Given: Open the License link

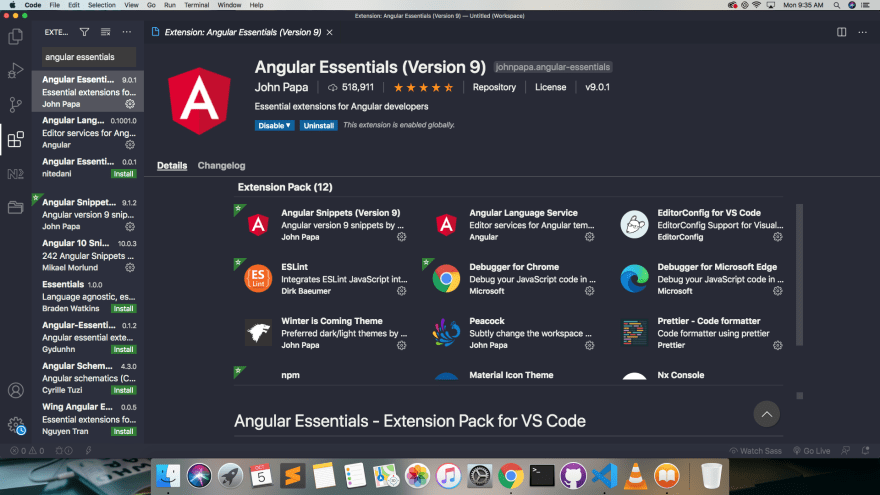Looking at the screenshot, I should point(550,87).
